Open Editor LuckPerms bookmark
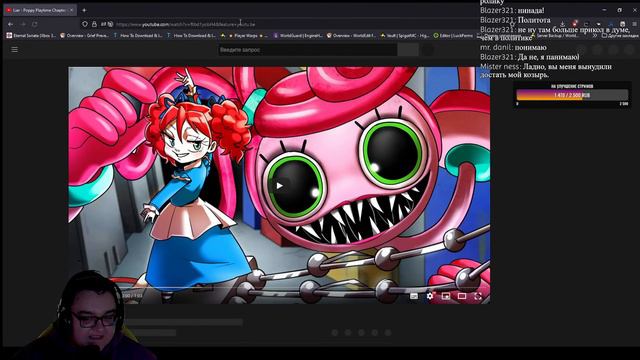The image size is (640, 360). pyautogui.click(x=453, y=36)
